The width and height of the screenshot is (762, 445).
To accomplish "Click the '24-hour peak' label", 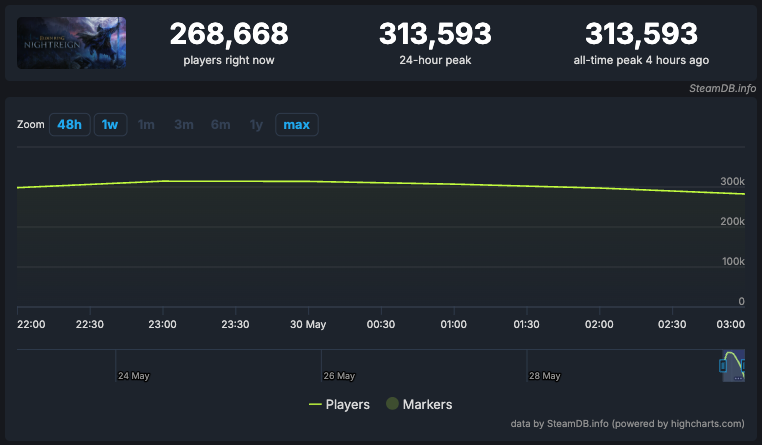I will (x=435, y=60).
